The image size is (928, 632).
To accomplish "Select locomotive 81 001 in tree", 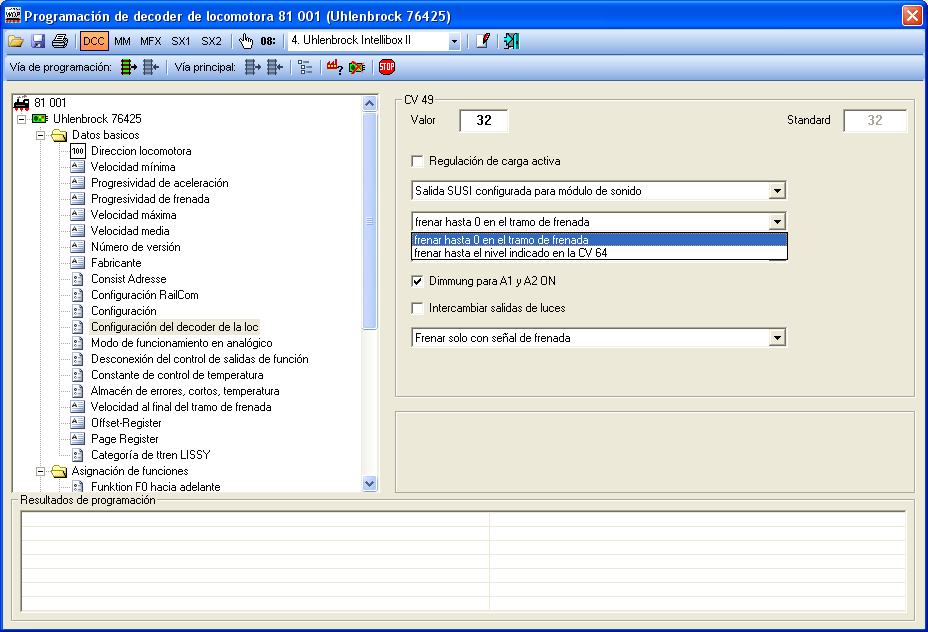I will (50, 103).
